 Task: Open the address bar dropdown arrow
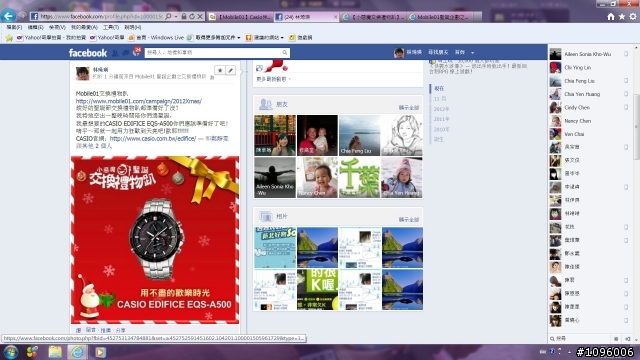176,16
